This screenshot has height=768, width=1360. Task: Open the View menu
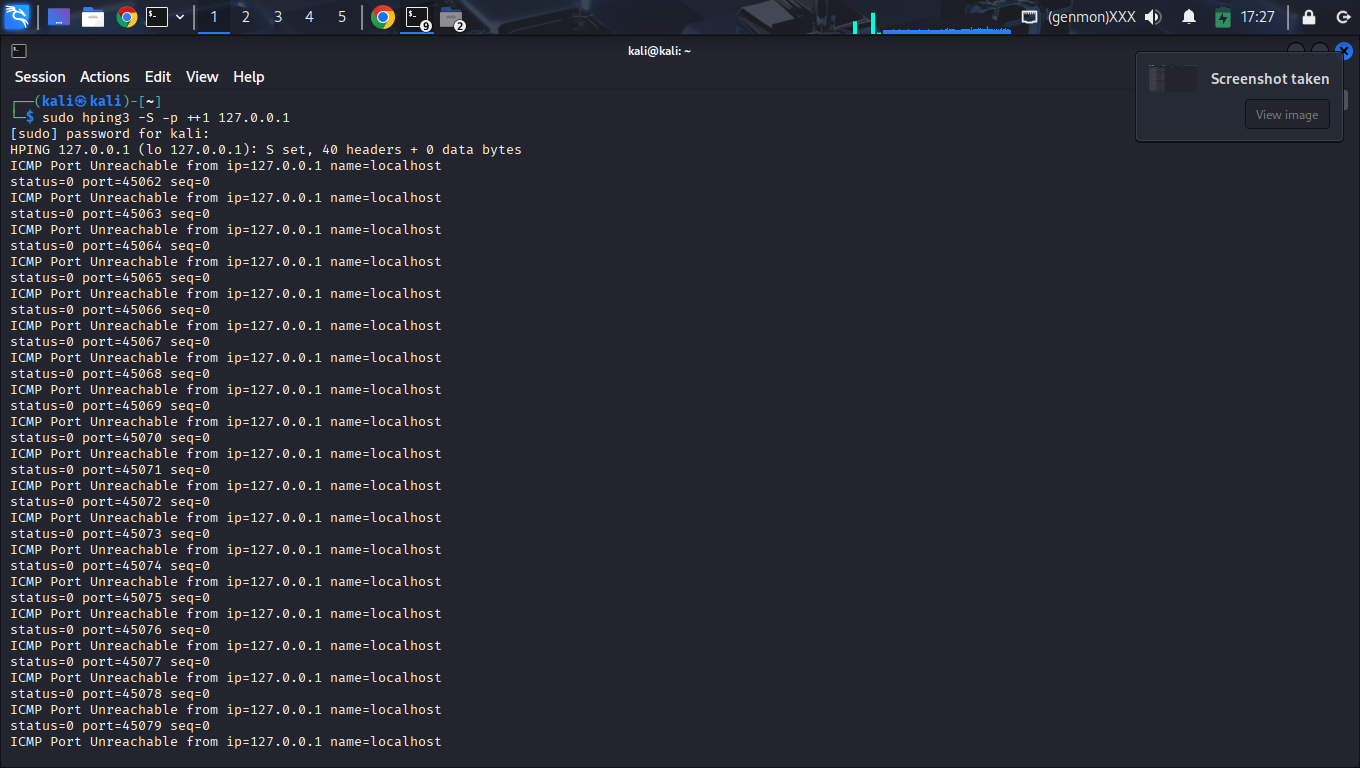click(202, 77)
